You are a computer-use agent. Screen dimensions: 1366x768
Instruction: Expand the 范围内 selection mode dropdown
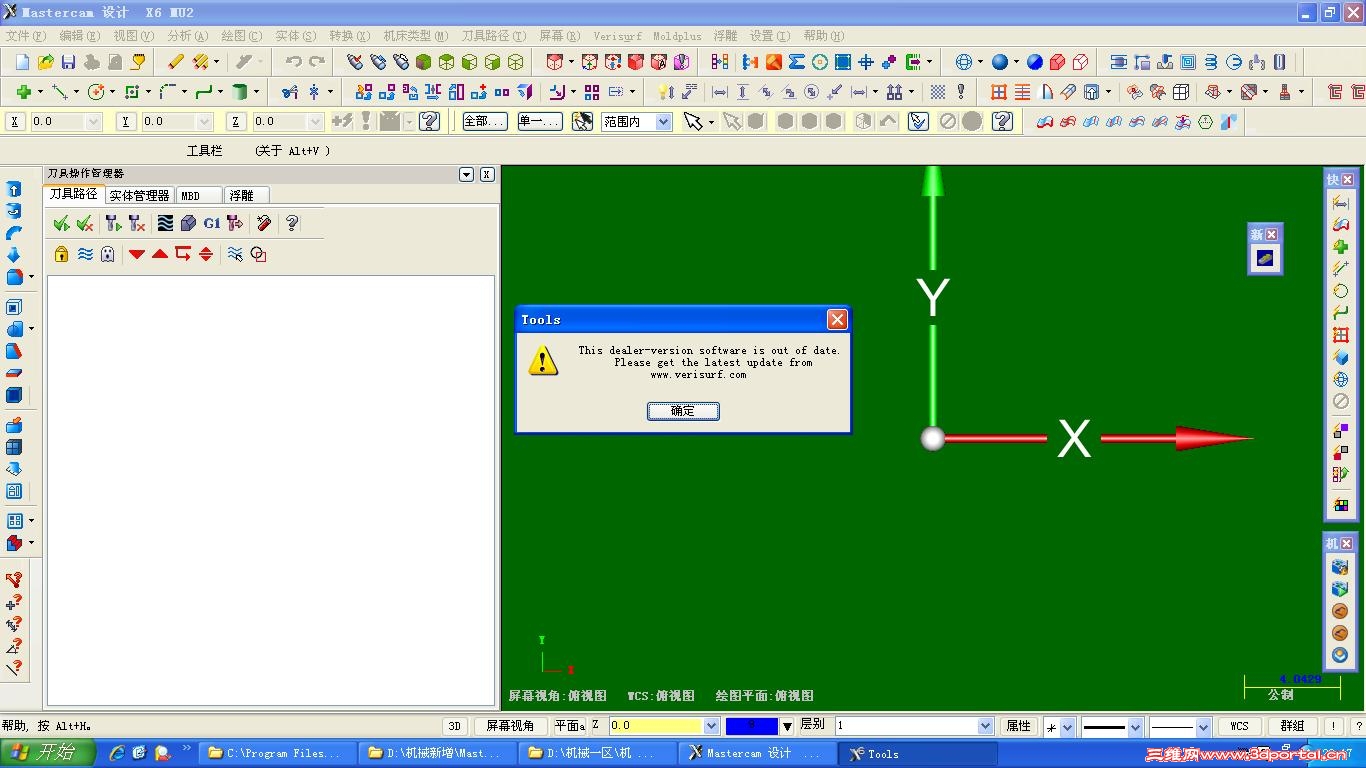coord(663,122)
